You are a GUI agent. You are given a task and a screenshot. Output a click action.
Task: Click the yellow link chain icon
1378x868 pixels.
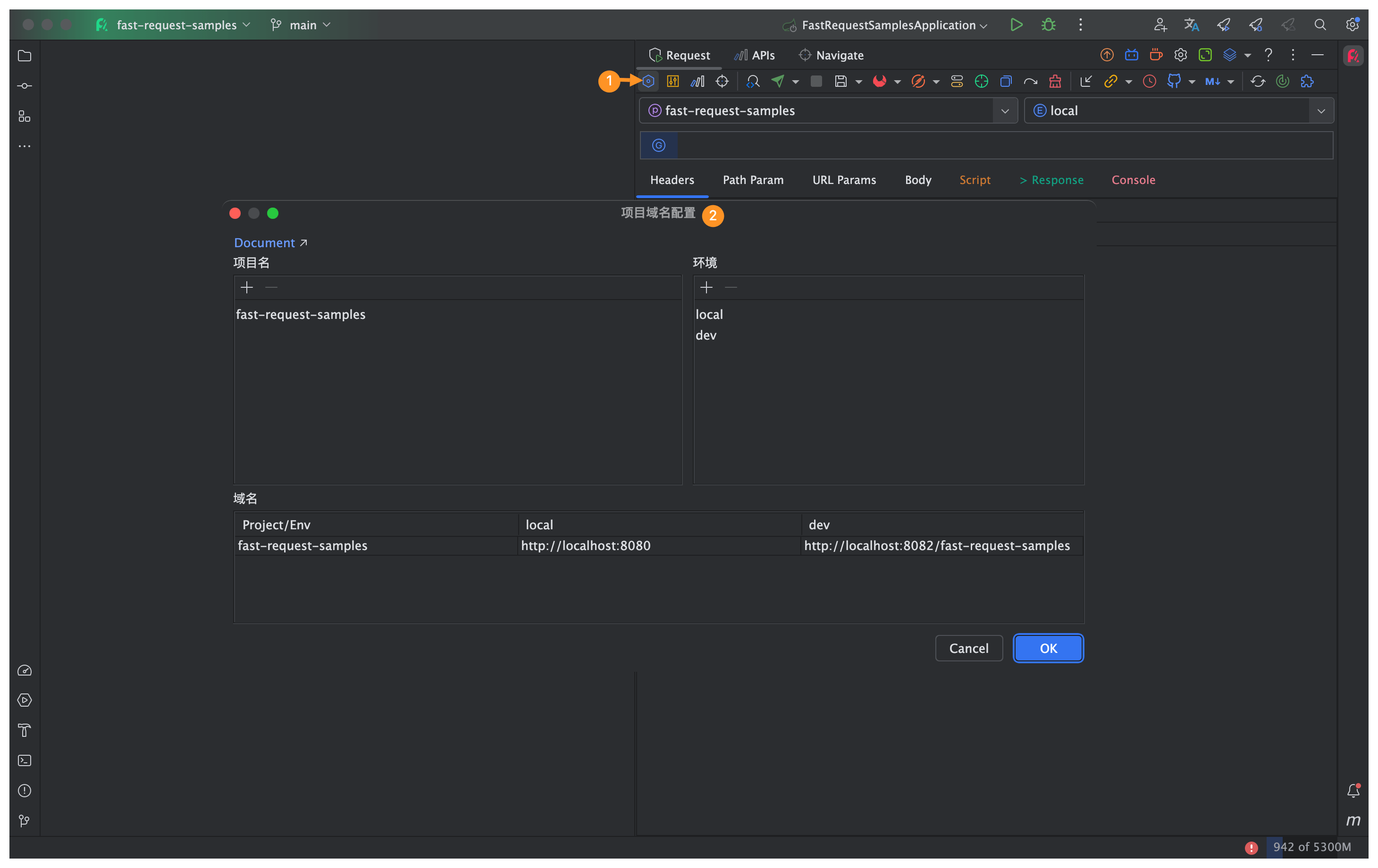[1111, 81]
